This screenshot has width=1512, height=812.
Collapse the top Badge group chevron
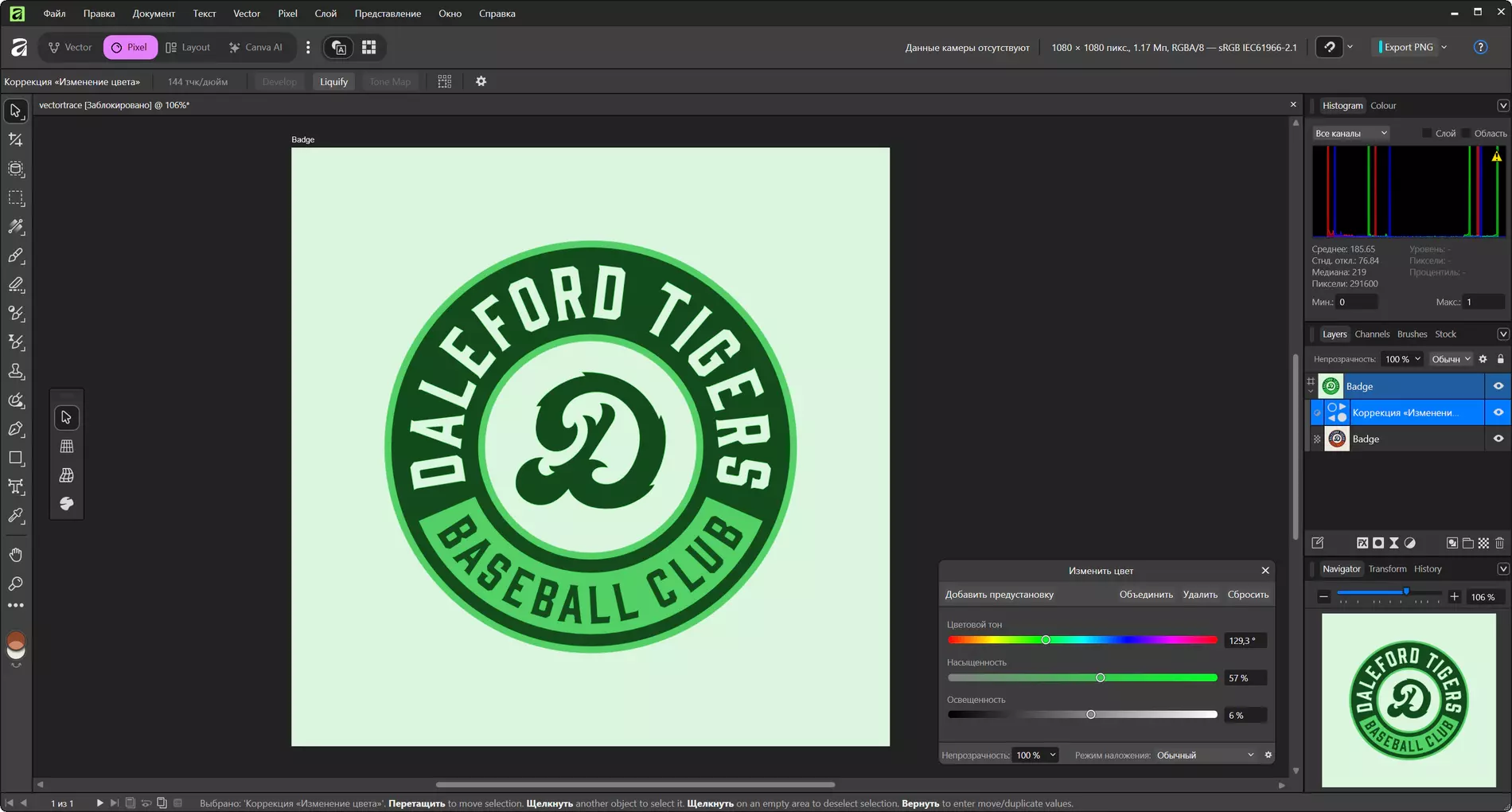pyautogui.click(x=1311, y=392)
